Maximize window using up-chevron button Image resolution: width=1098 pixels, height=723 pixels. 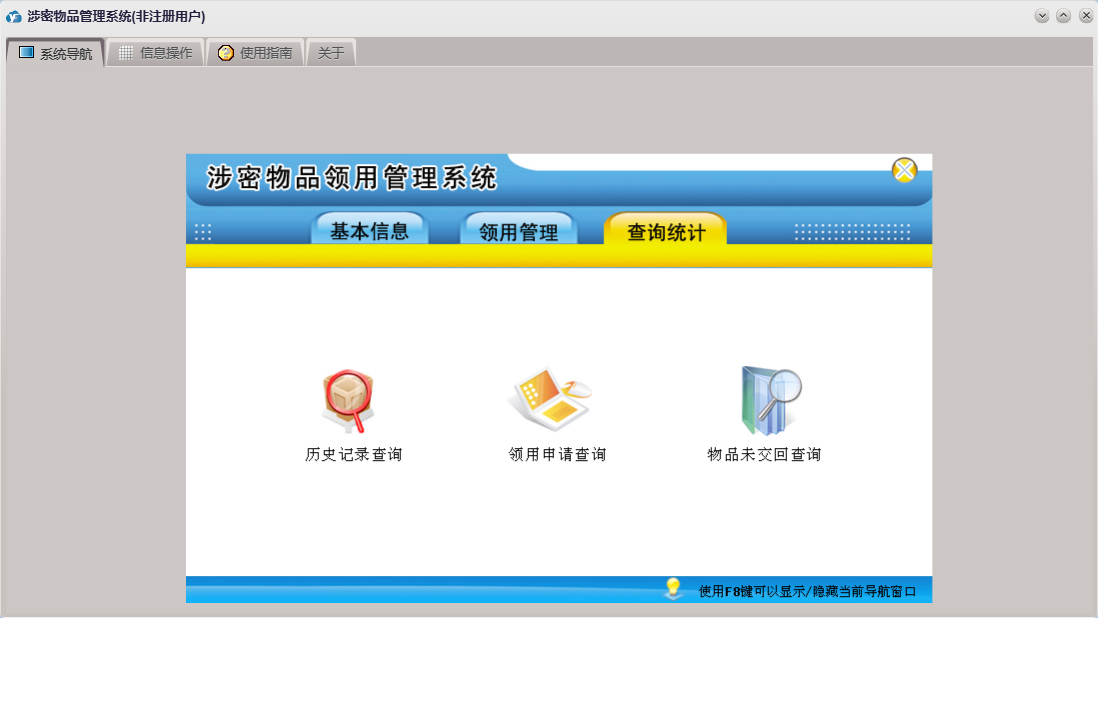pyautogui.click(x=1064, y=15)
